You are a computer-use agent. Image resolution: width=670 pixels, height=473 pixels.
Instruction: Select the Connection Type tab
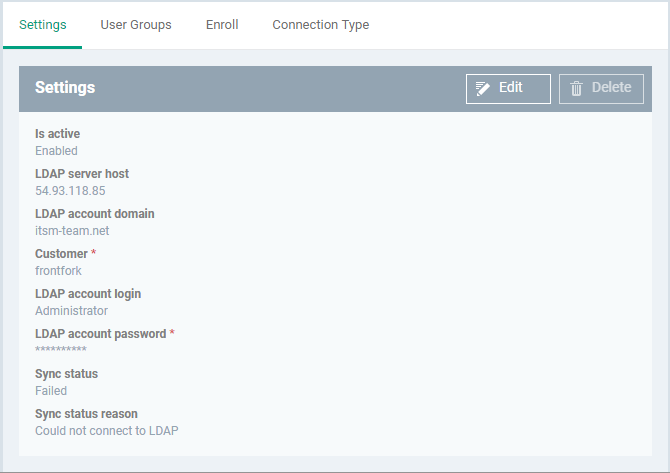(321, 25)
